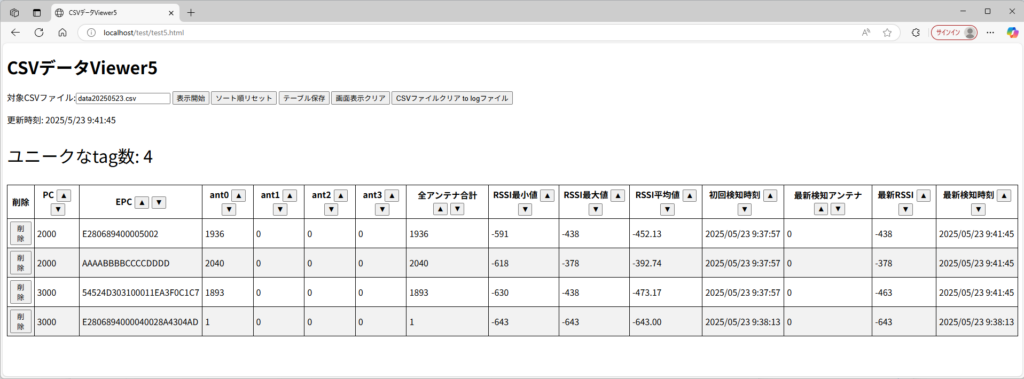The image size is (1024, 379).
Task: Delete row for EPC E2806894000040028A4304AD
Action: [x=20, y=321]
